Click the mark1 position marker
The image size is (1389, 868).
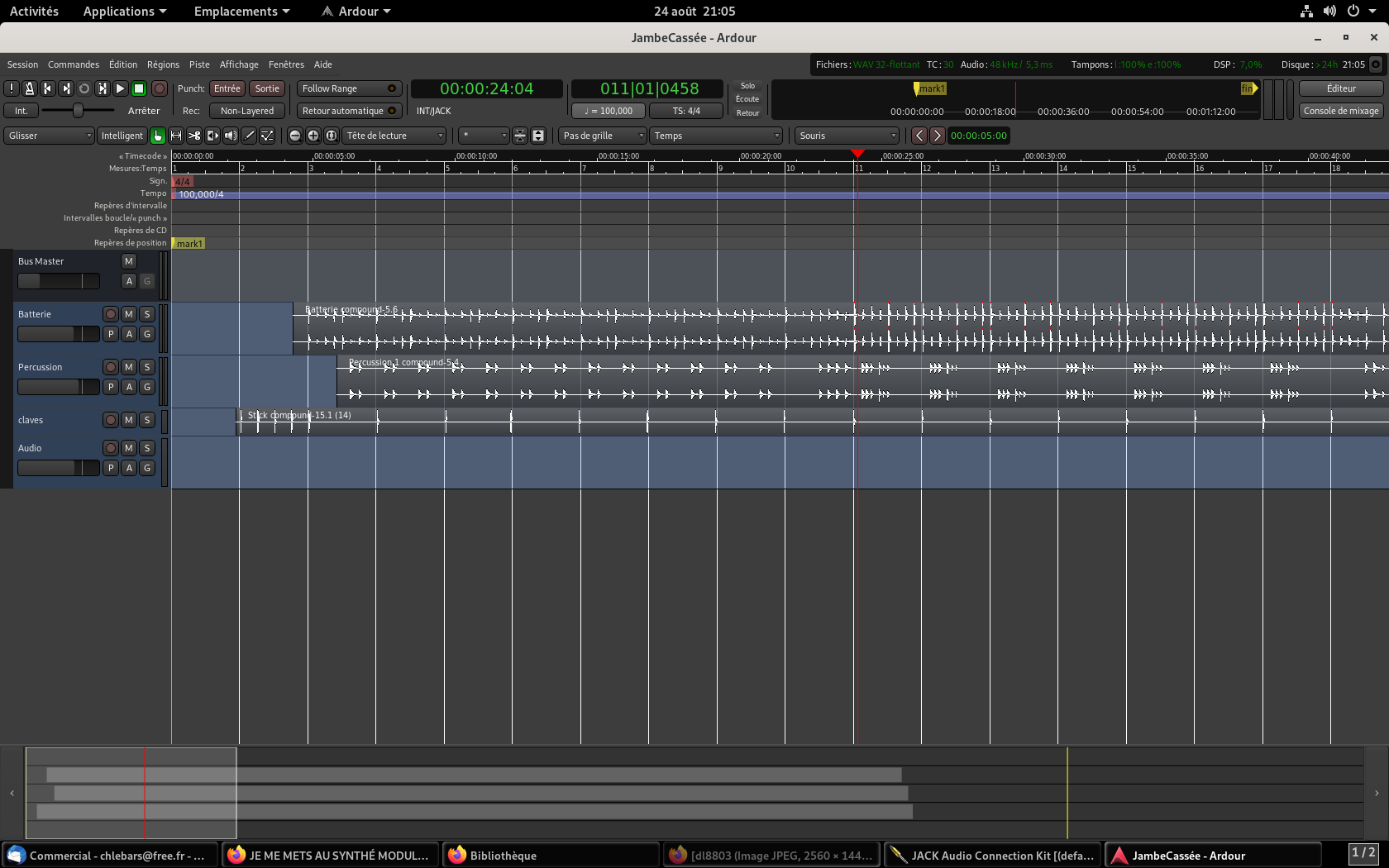(189, 244)
